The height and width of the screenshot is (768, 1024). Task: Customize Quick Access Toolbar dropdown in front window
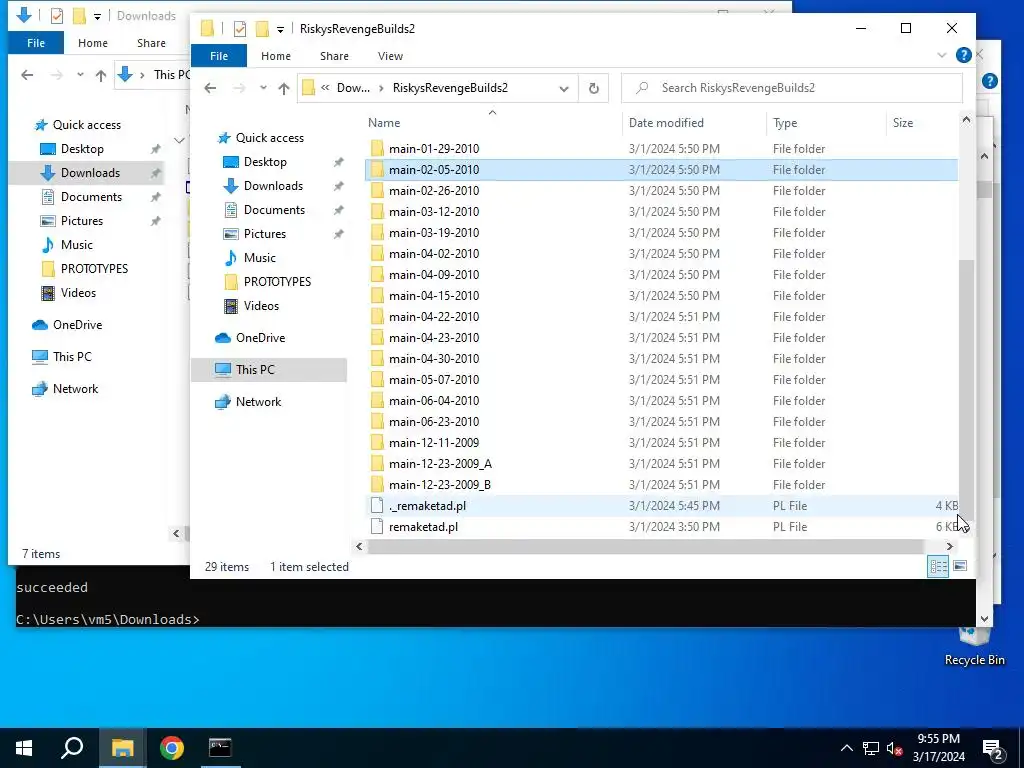pyautogui.click(x=280, y=29)
